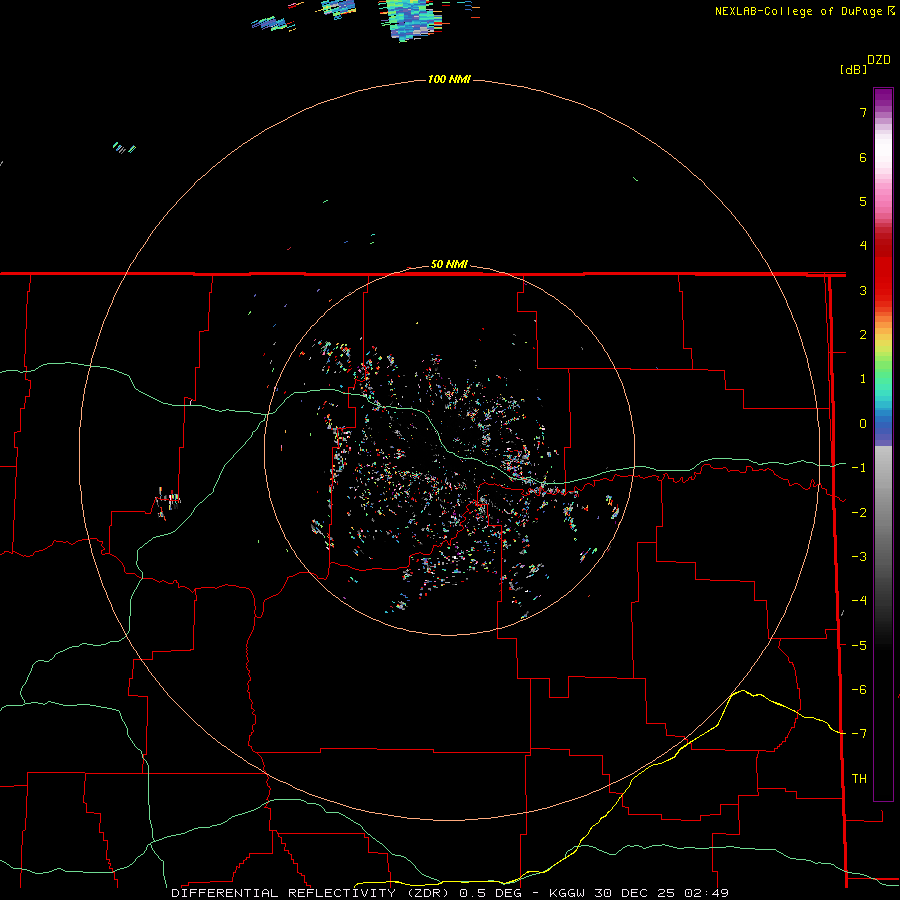Viewport: 900px width, 900px height.
Task: Click the red 3 dB band of color bar
Action: pos(883,290)
